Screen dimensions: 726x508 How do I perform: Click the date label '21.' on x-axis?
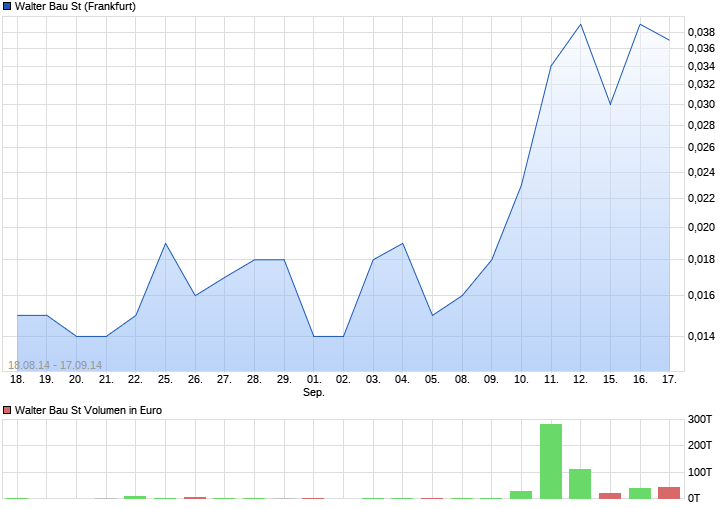coord(106,379)
